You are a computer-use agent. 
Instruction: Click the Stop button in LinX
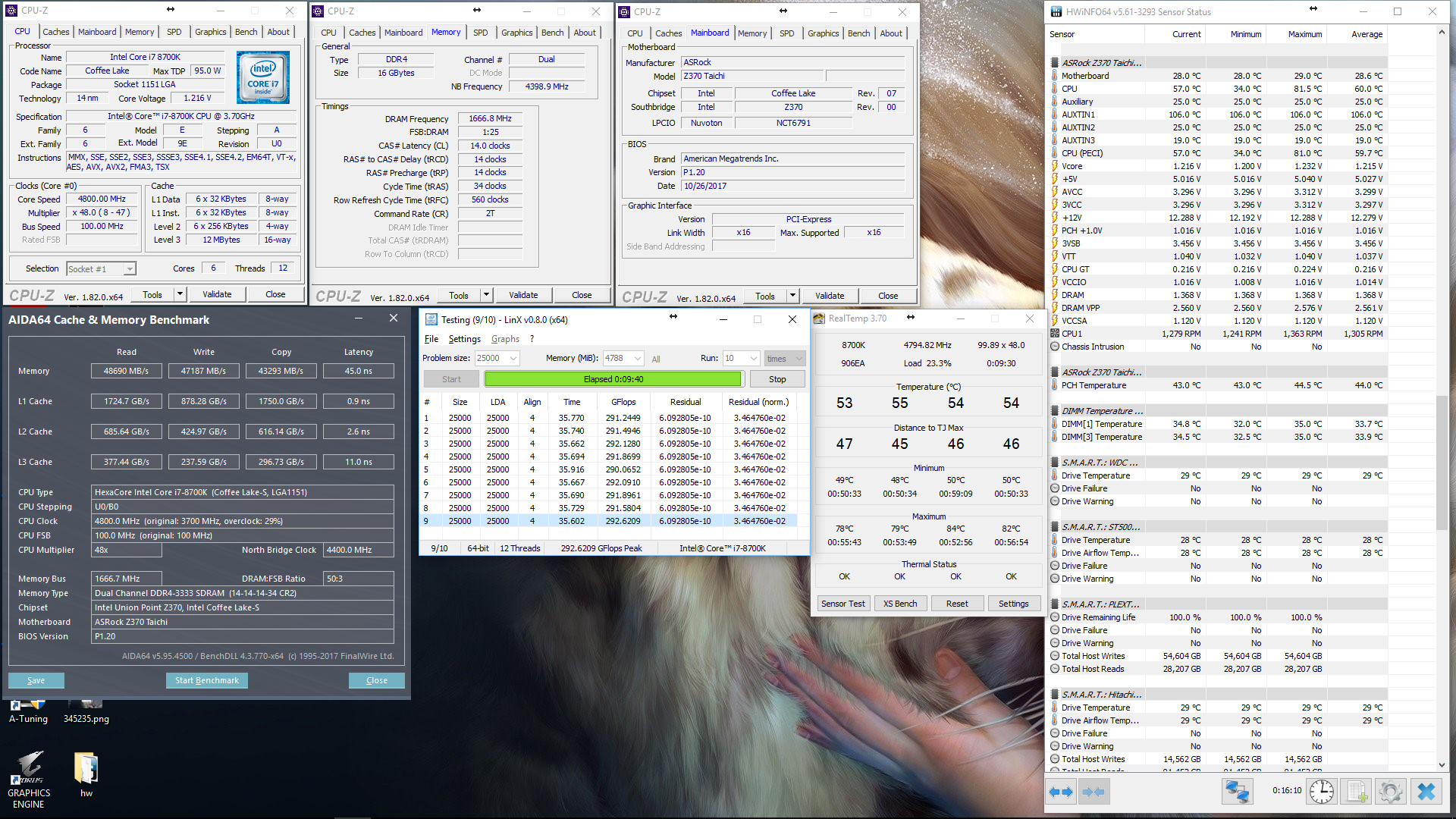click(x=777, y=379)
